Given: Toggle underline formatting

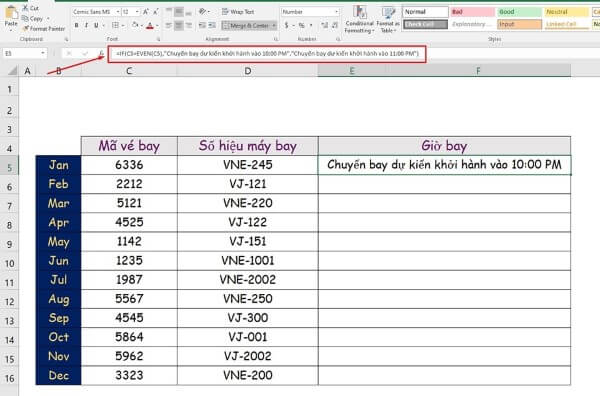Looking at the screenshot, I should tap(96, 25).
